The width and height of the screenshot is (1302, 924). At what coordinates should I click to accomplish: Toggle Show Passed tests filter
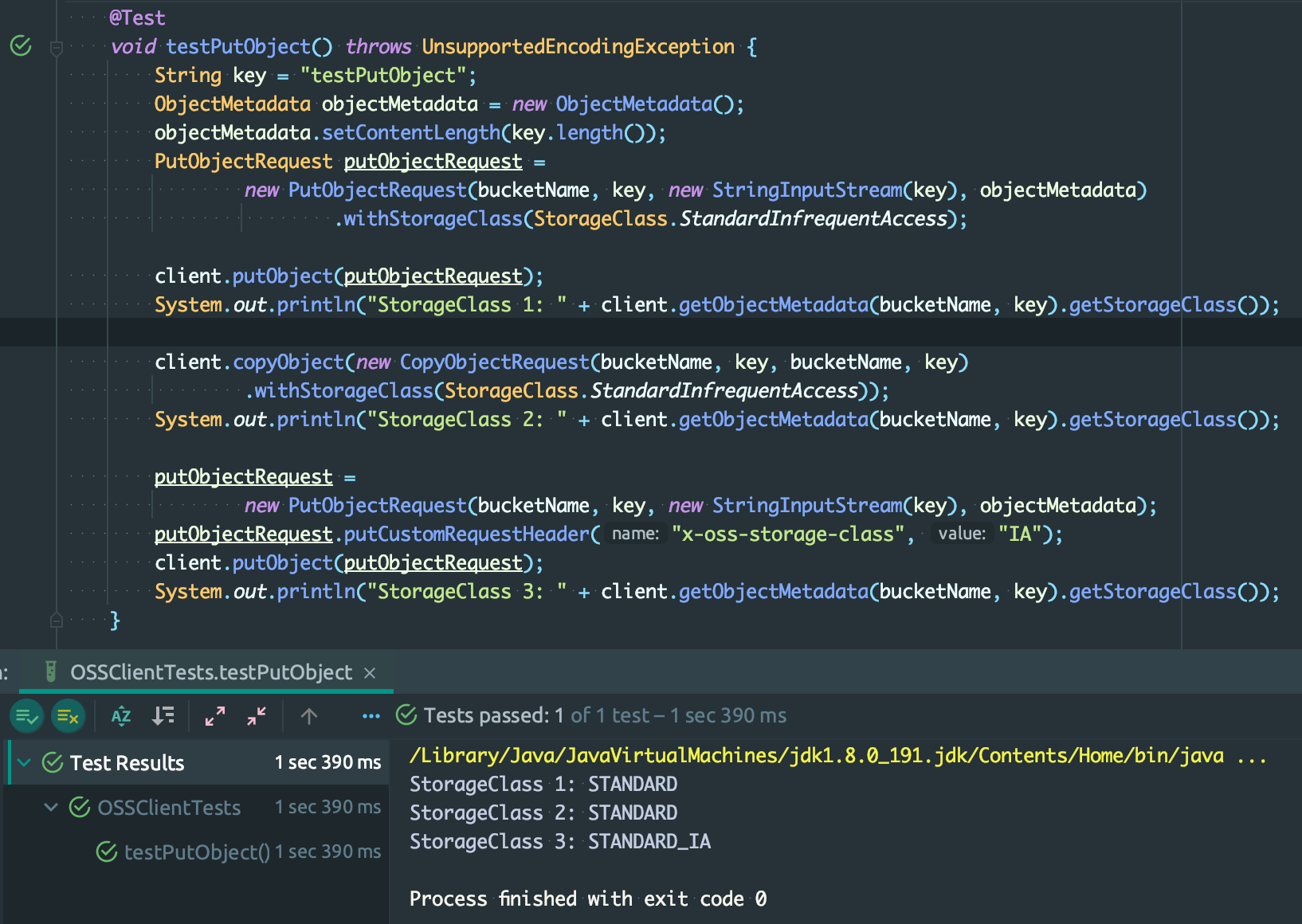tap(26, 716)
